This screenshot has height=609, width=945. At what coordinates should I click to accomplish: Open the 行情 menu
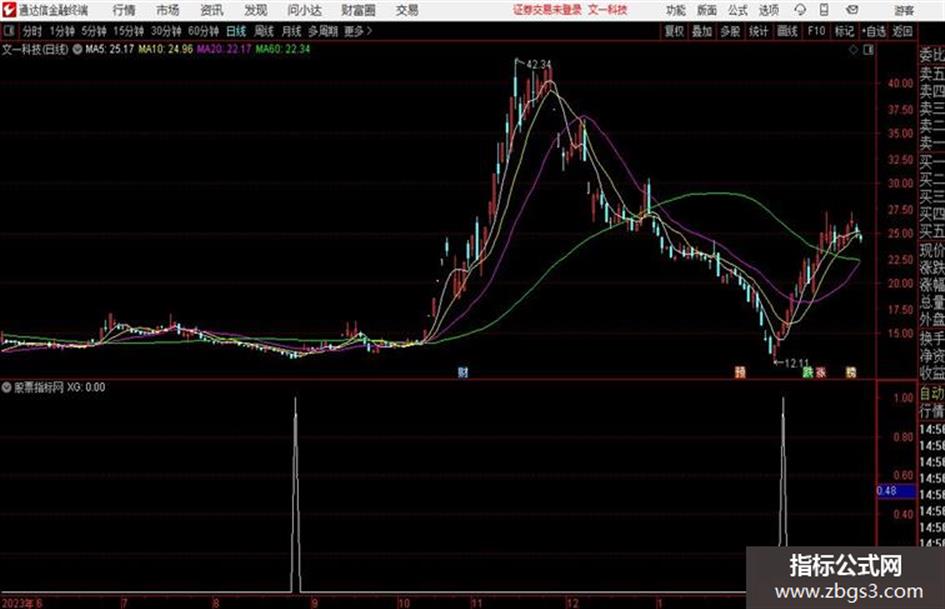pyautogui.click(x=124, y=10)
